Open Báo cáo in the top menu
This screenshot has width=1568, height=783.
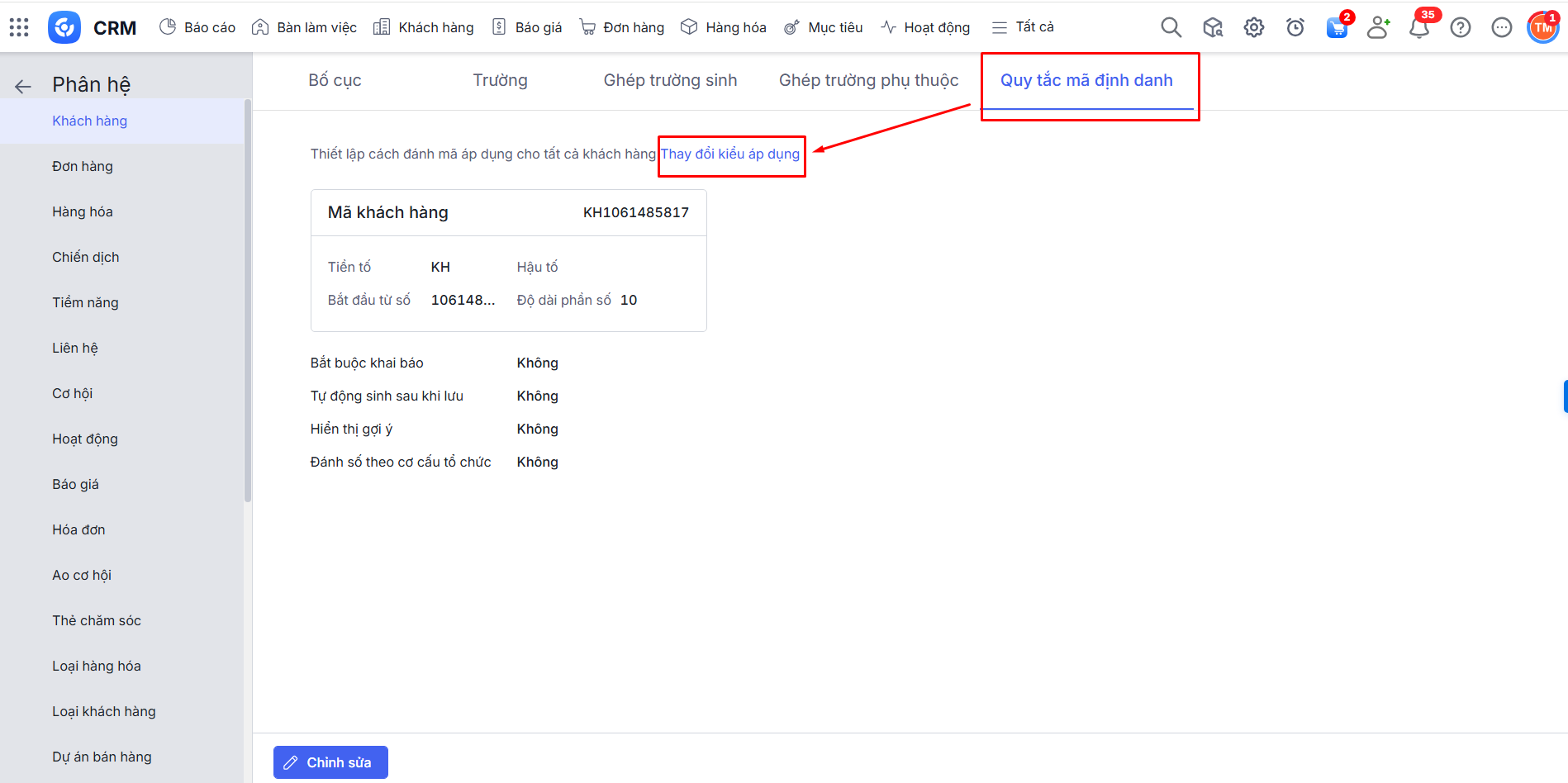point(197,27)
